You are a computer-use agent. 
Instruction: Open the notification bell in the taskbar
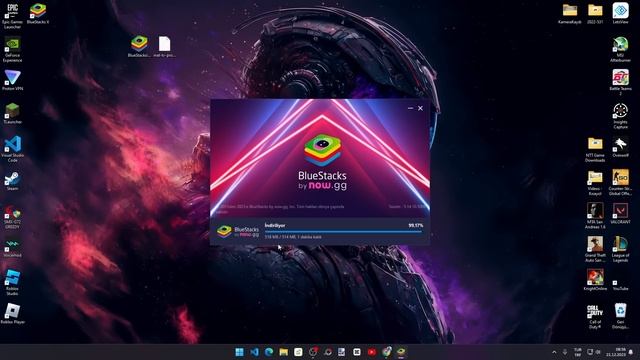(631, 352)
